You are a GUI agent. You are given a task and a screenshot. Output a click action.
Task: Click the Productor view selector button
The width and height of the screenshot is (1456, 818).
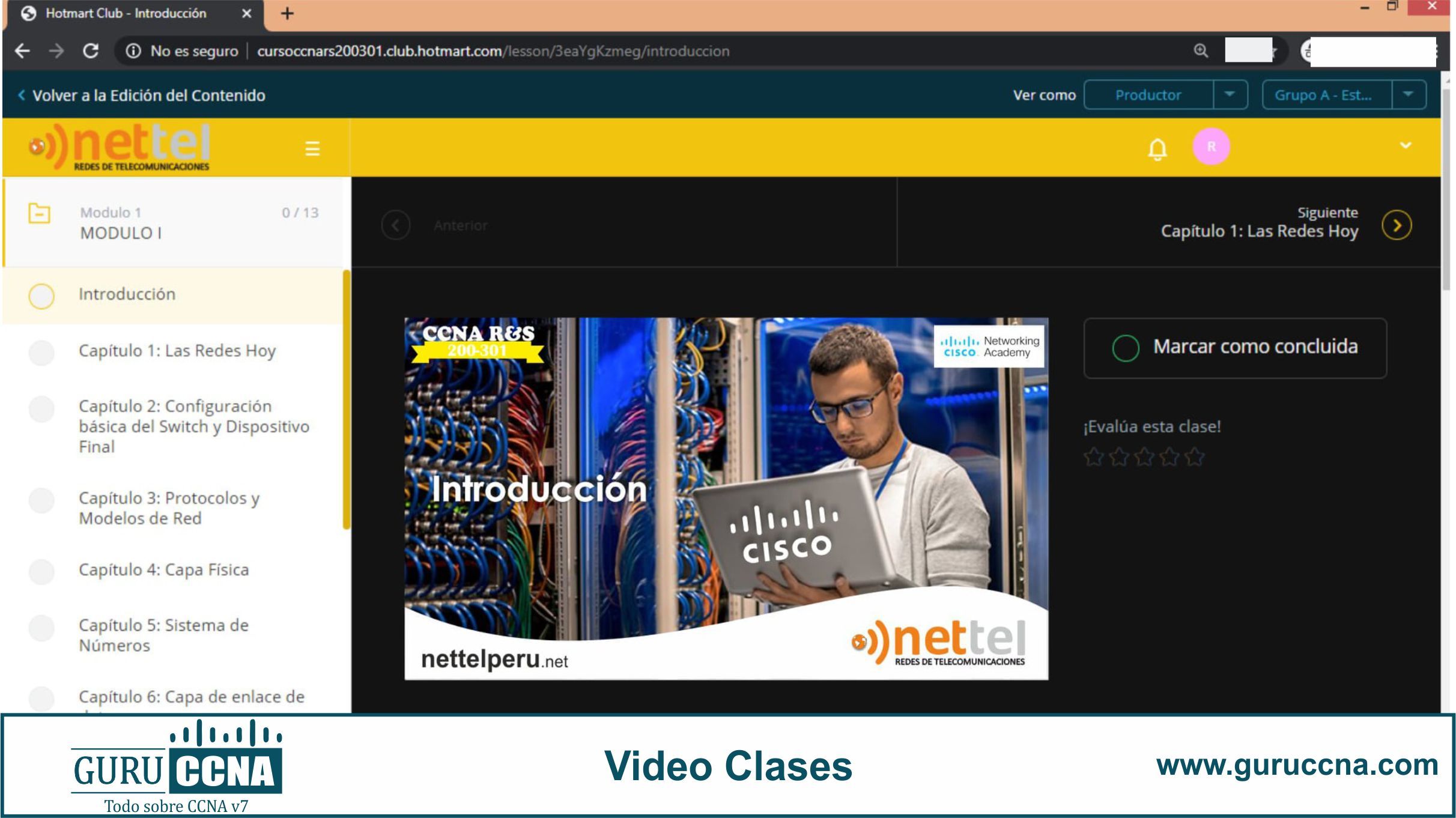click(x=1148, y=95)
